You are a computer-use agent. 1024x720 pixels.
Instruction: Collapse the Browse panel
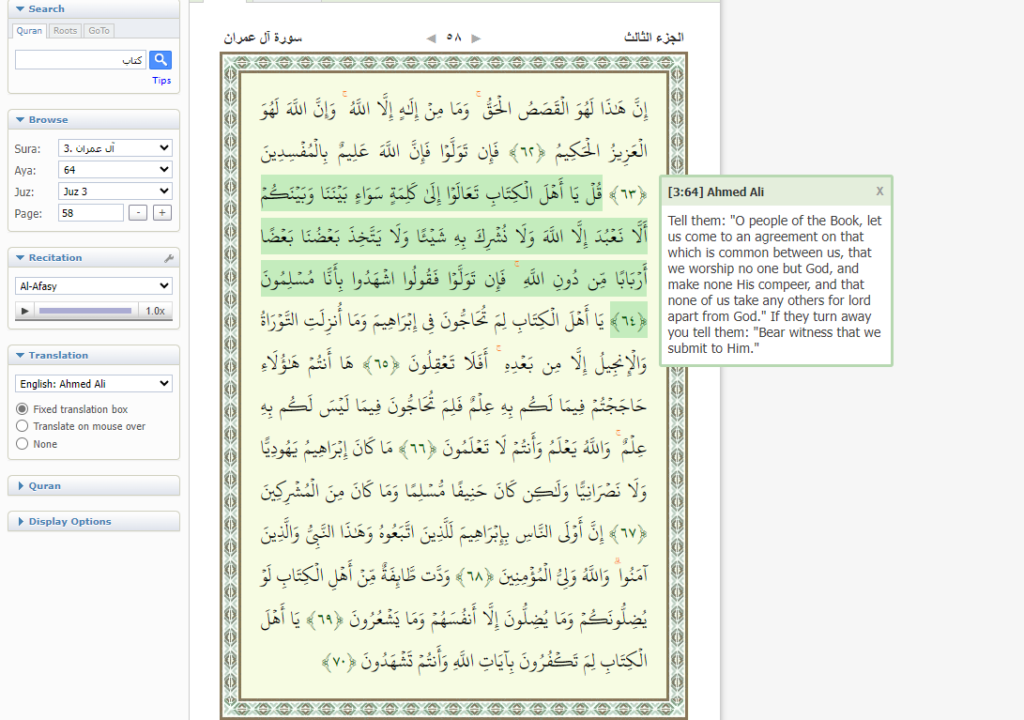[x=93, y=120]
